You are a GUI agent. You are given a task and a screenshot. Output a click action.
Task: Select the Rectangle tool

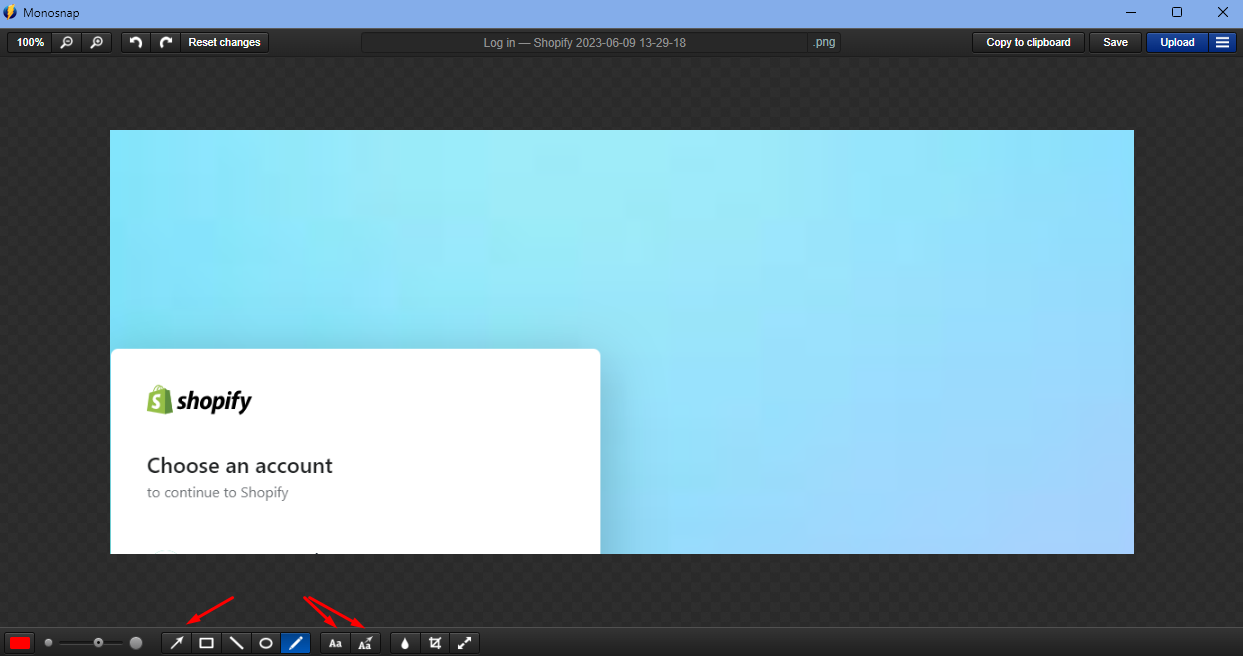206,643
